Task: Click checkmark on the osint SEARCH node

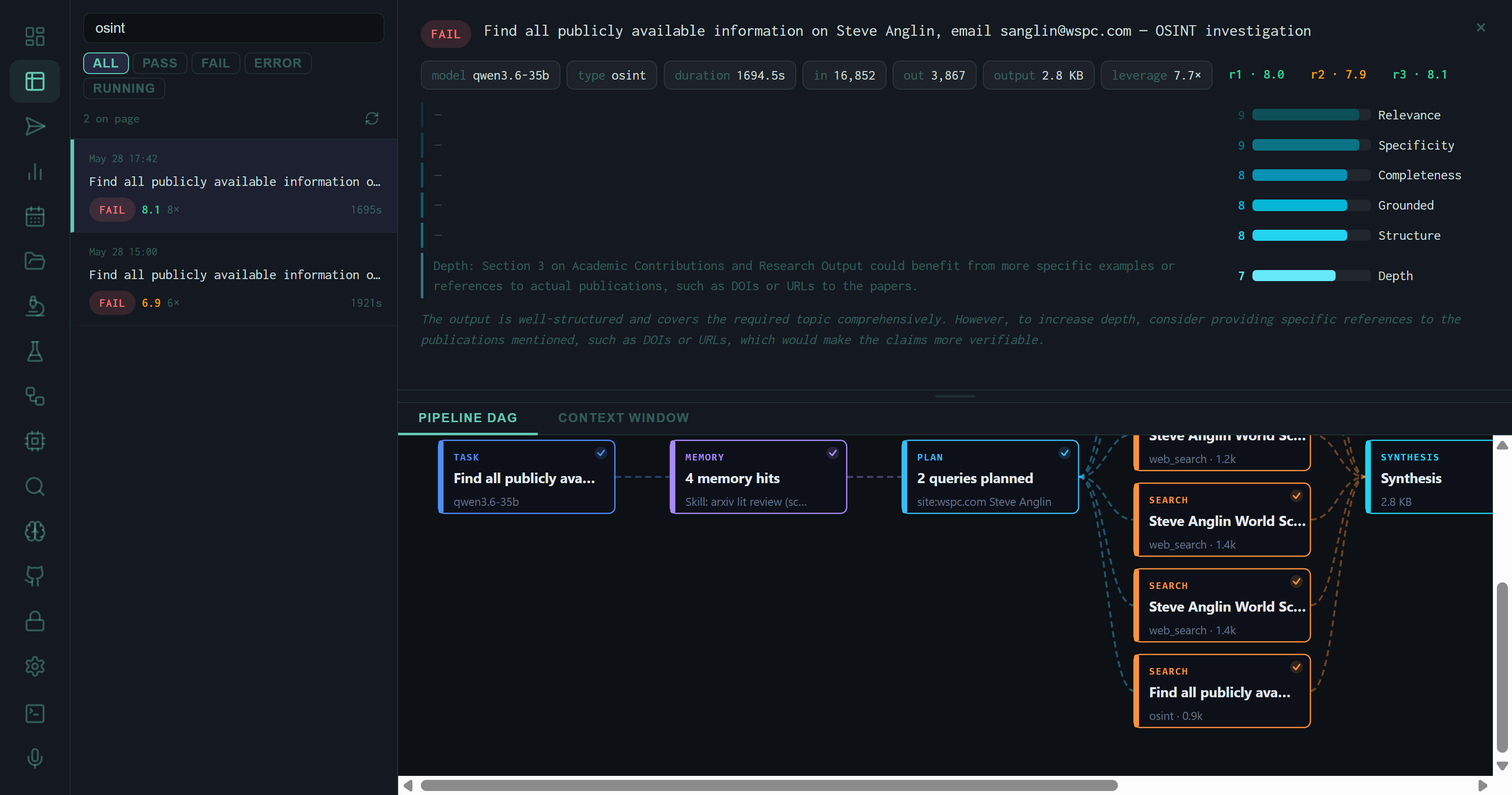Action: click(1296, 667)
